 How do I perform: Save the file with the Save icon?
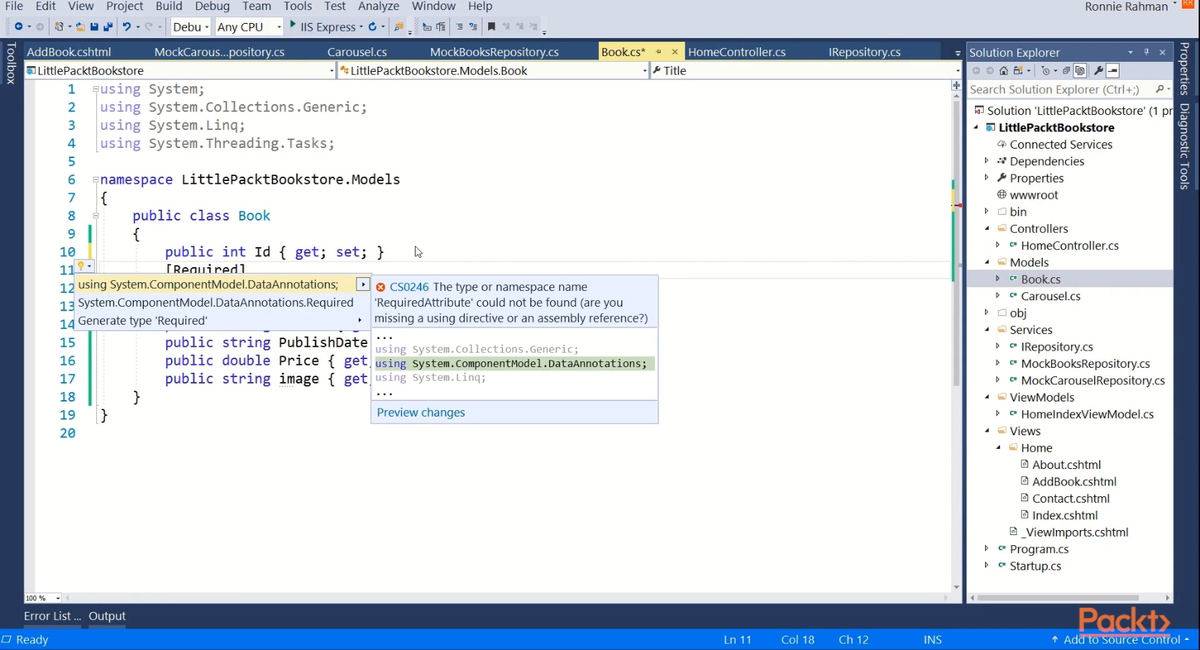point(94,27)
